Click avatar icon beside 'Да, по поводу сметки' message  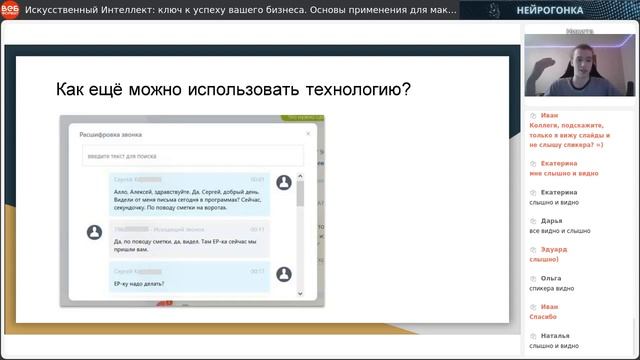pos(94,232)
